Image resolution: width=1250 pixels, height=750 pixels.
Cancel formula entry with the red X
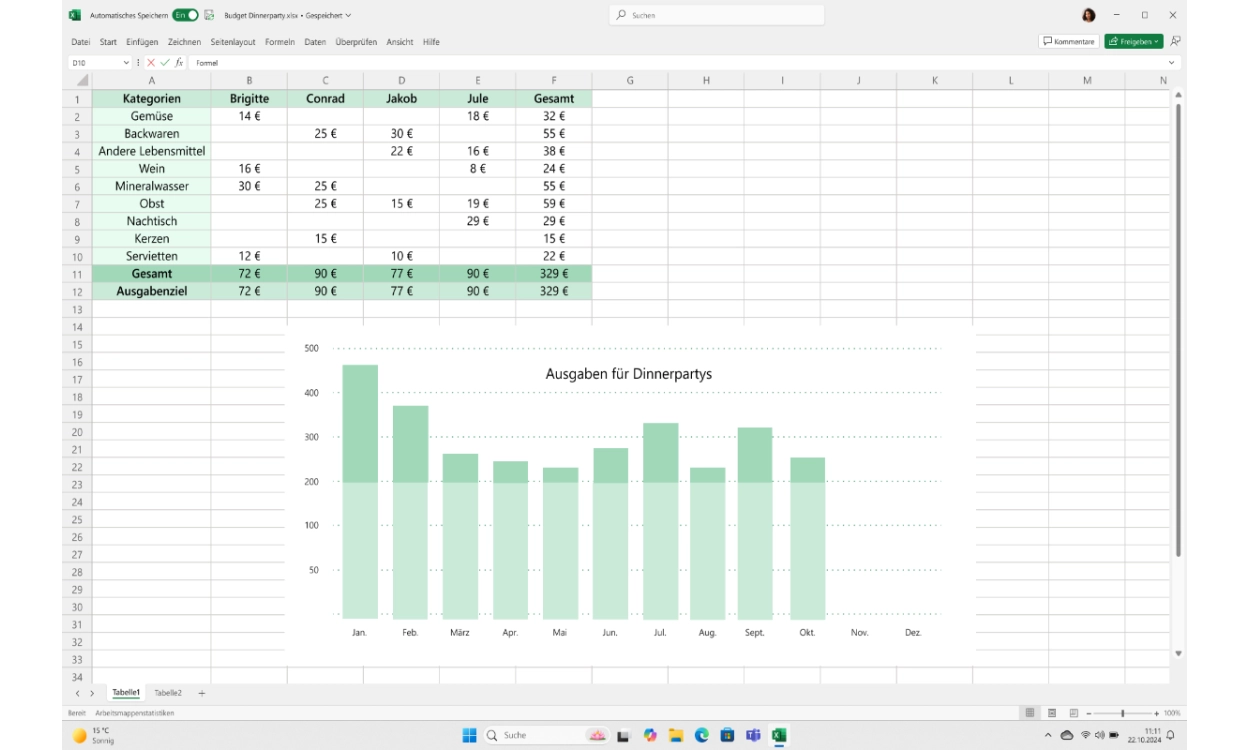tap(152, 63)
